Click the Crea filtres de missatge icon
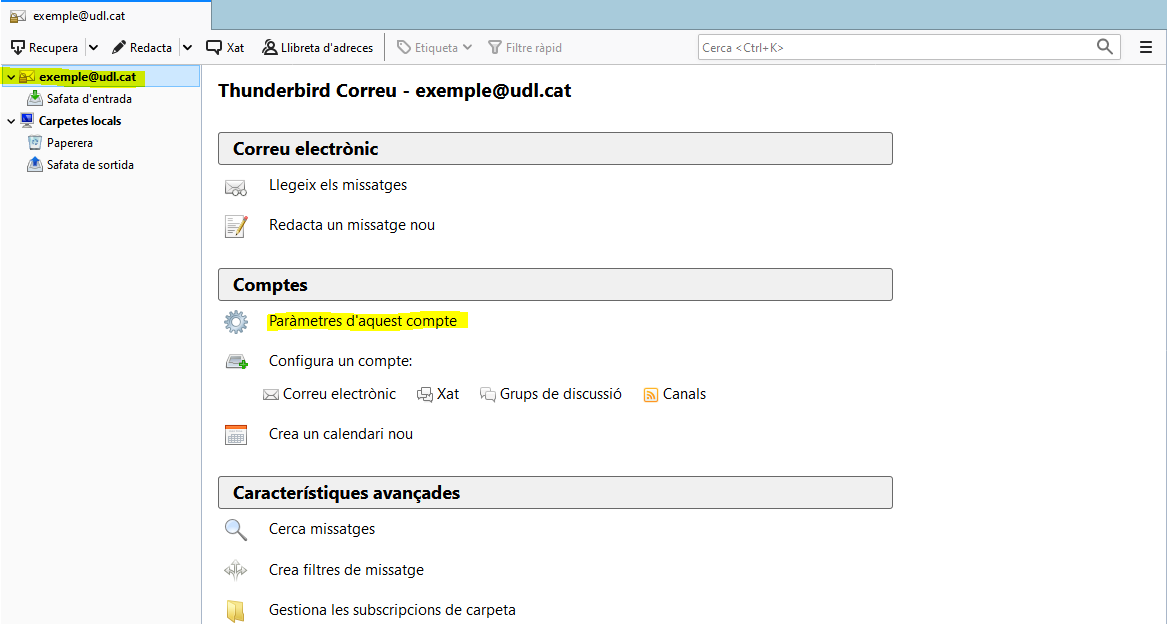The height and width of the screenshot is (624, 1167). (236, 571)
